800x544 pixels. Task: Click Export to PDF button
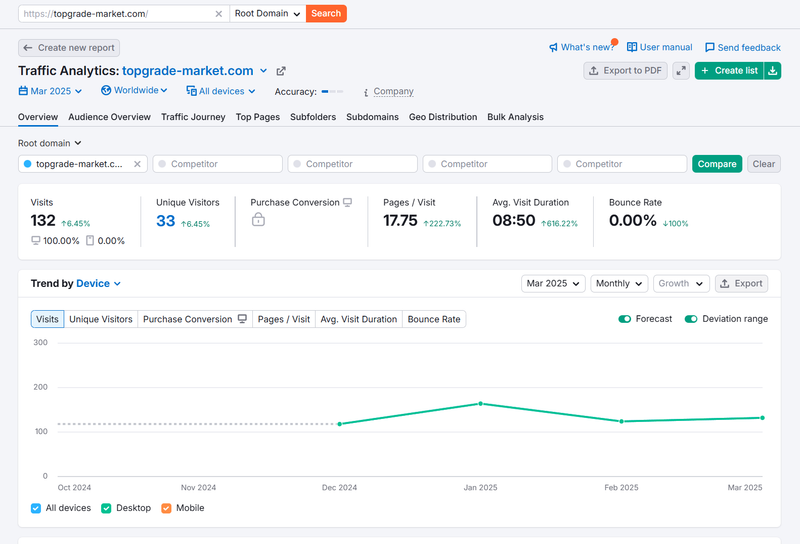coord(625,71)
